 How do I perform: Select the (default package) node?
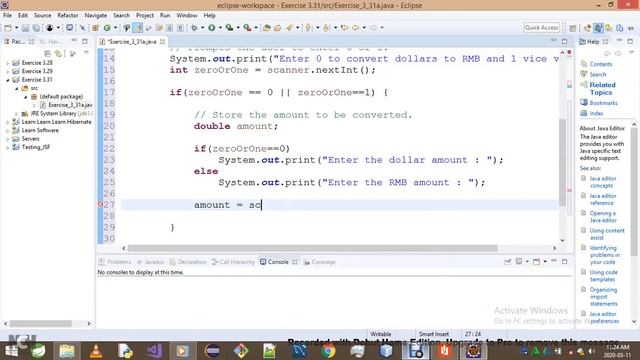coord(57,96)
